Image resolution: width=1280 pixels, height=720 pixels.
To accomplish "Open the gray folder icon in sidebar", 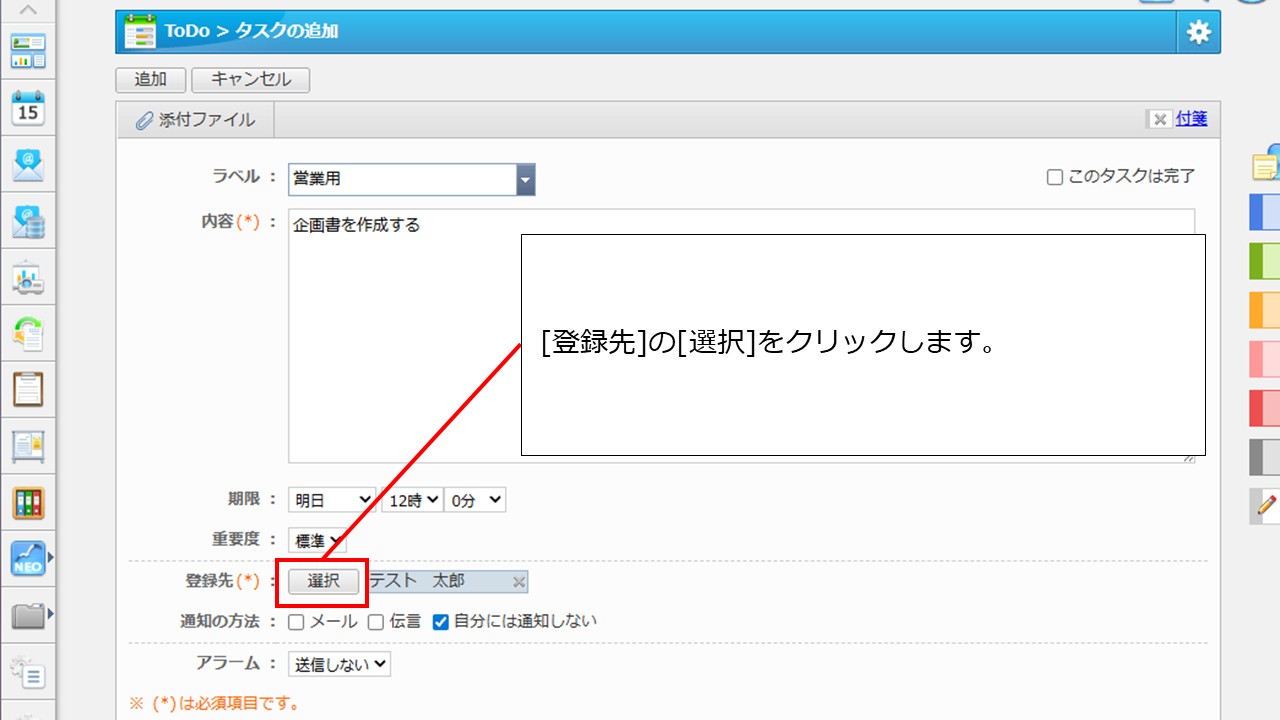I will (28, 615).
